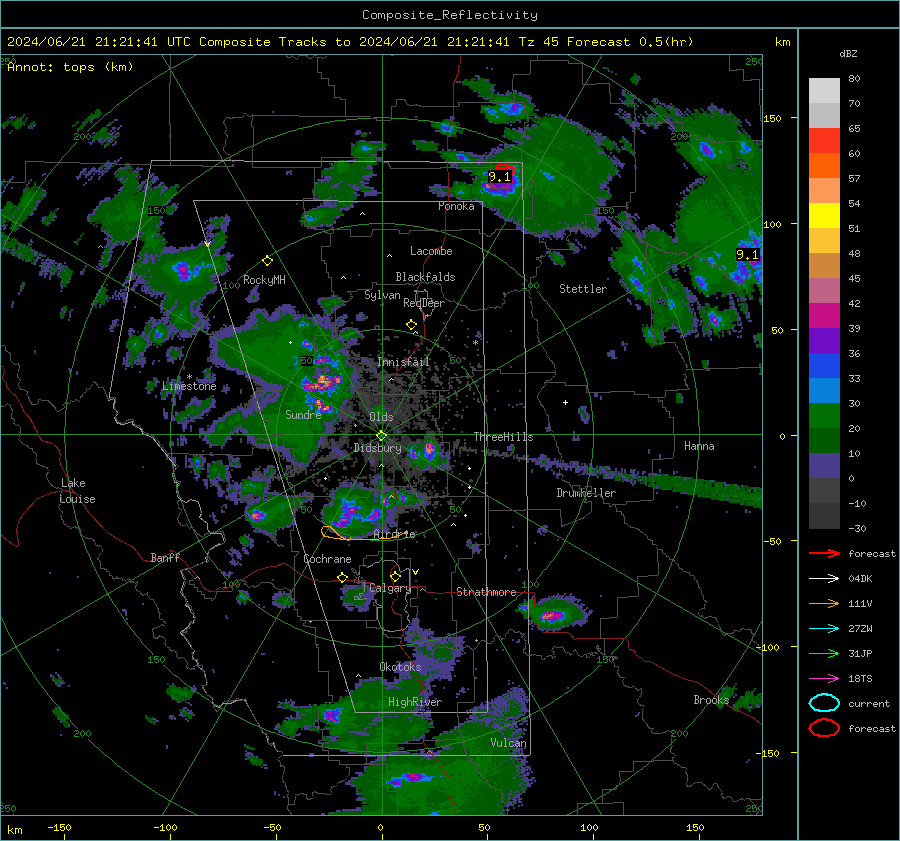This screenshot has width=900, height=841.
Task: Click the Vulcan label
Action: pos(508,743)
